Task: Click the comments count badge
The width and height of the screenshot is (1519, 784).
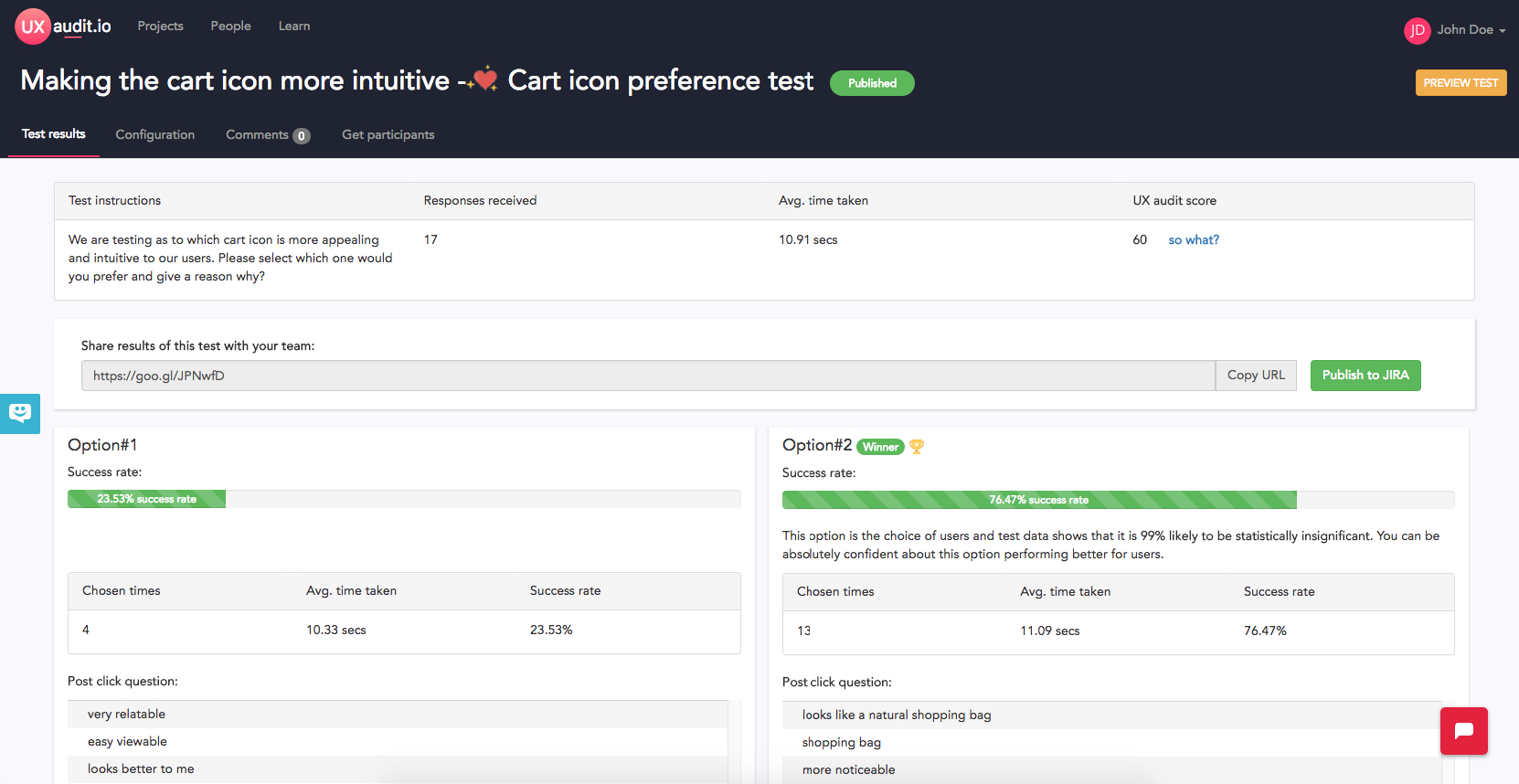Action: pos(302,136)
